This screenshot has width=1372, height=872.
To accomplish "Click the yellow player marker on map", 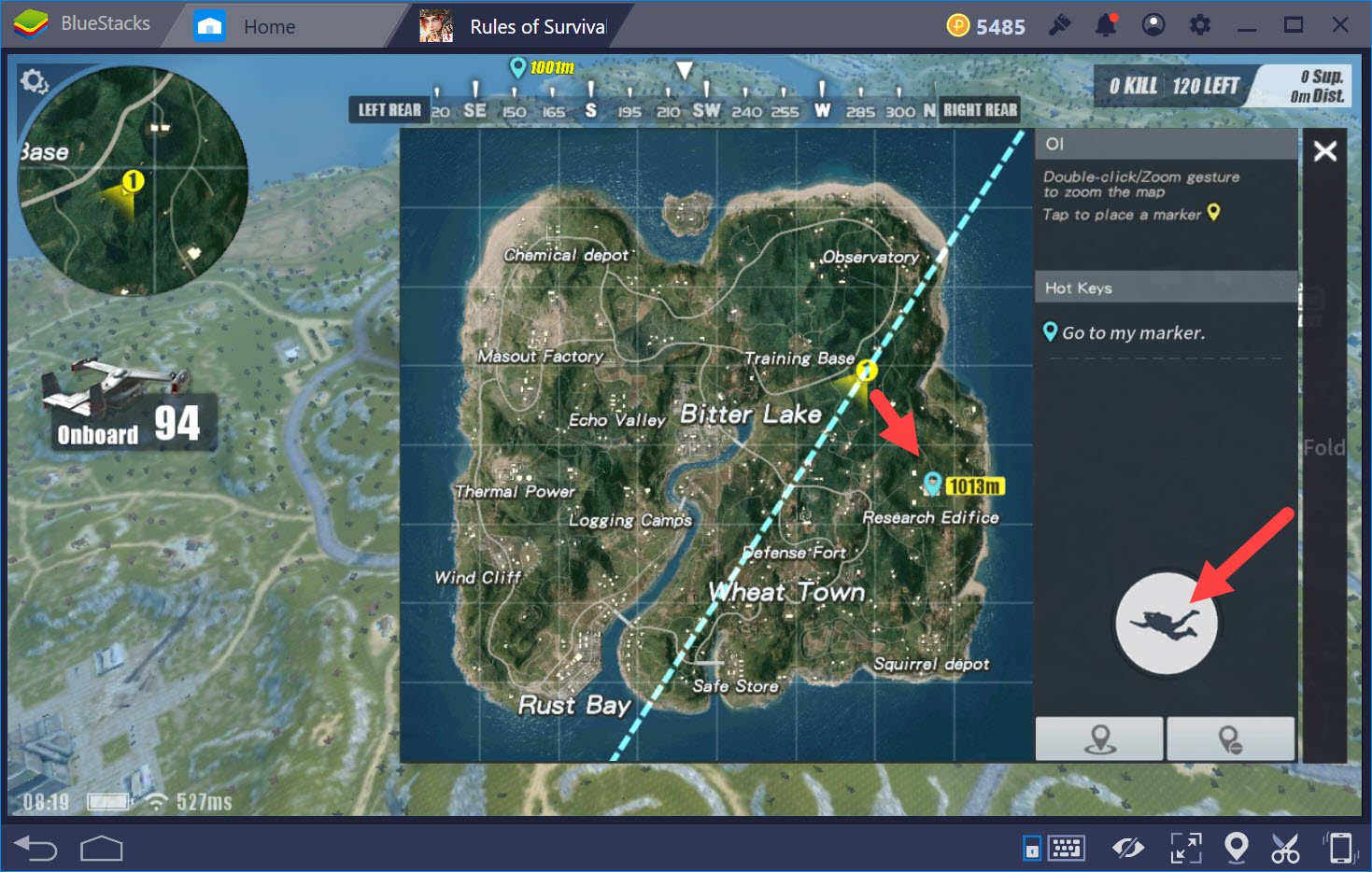I will pos(867,370).
